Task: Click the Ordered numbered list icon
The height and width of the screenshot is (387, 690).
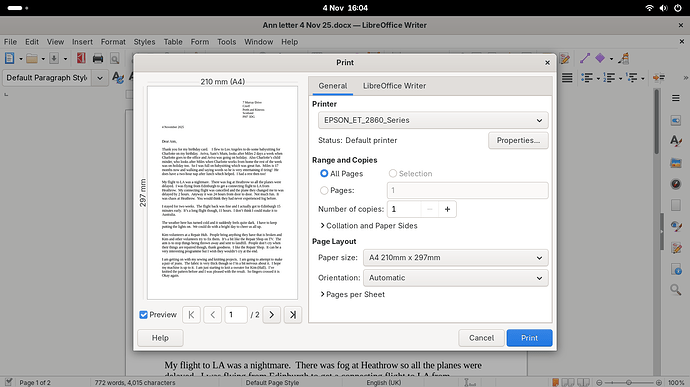Action: [609, 78]
